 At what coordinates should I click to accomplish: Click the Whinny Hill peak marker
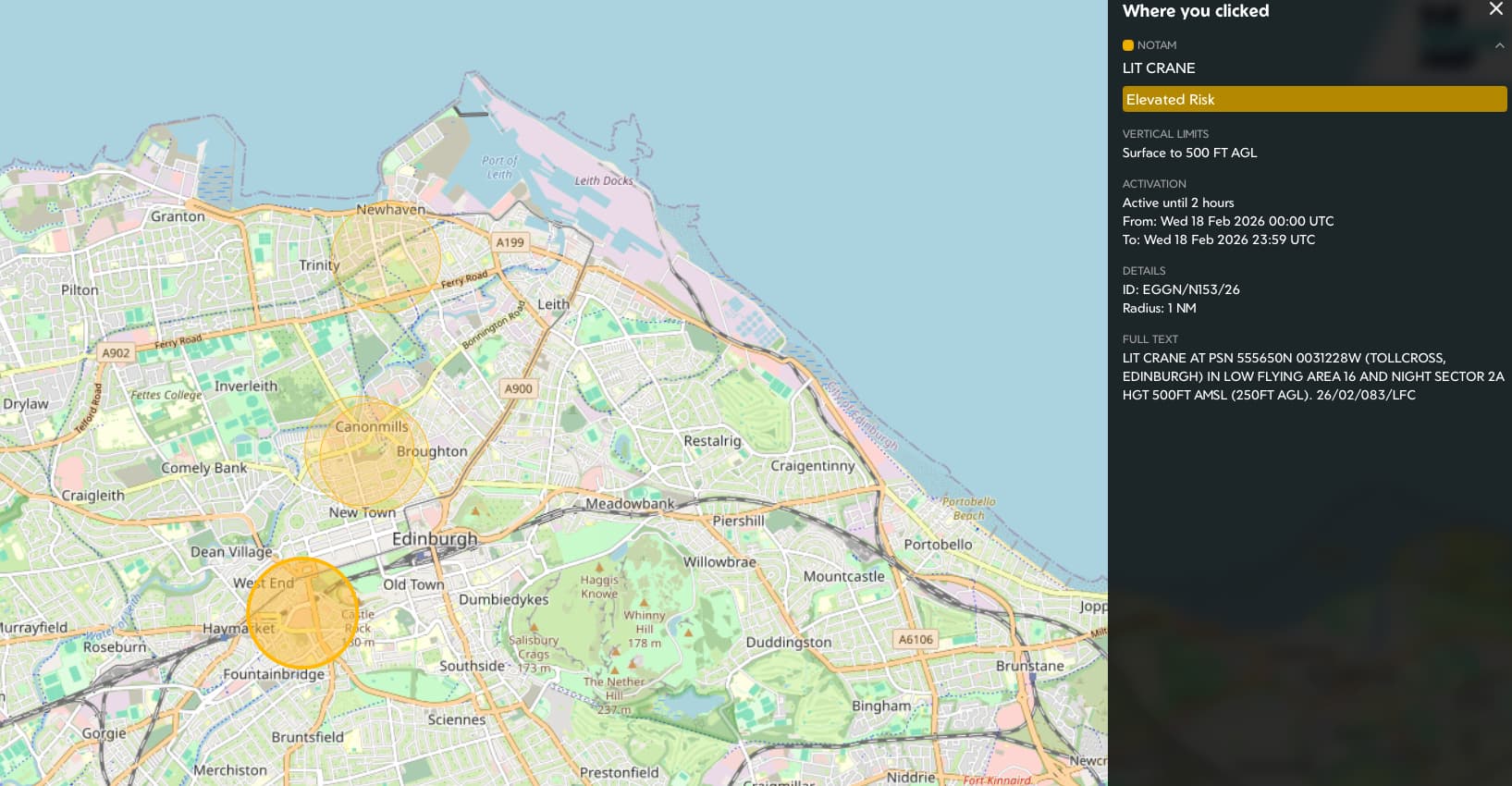click(644, 601)
